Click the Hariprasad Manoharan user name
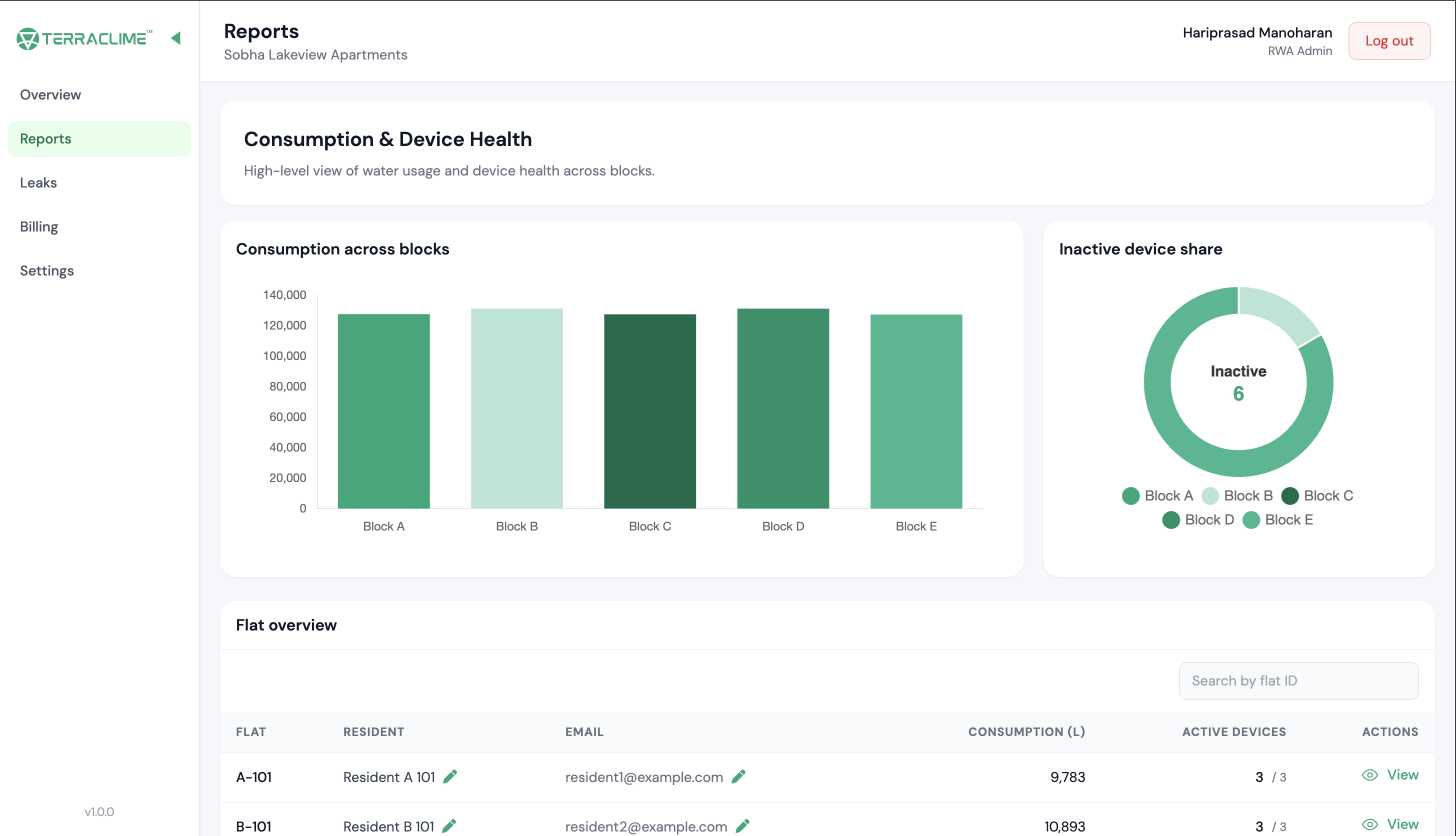Viewport: 1456px width, 836px height. tap(1257, 32)
